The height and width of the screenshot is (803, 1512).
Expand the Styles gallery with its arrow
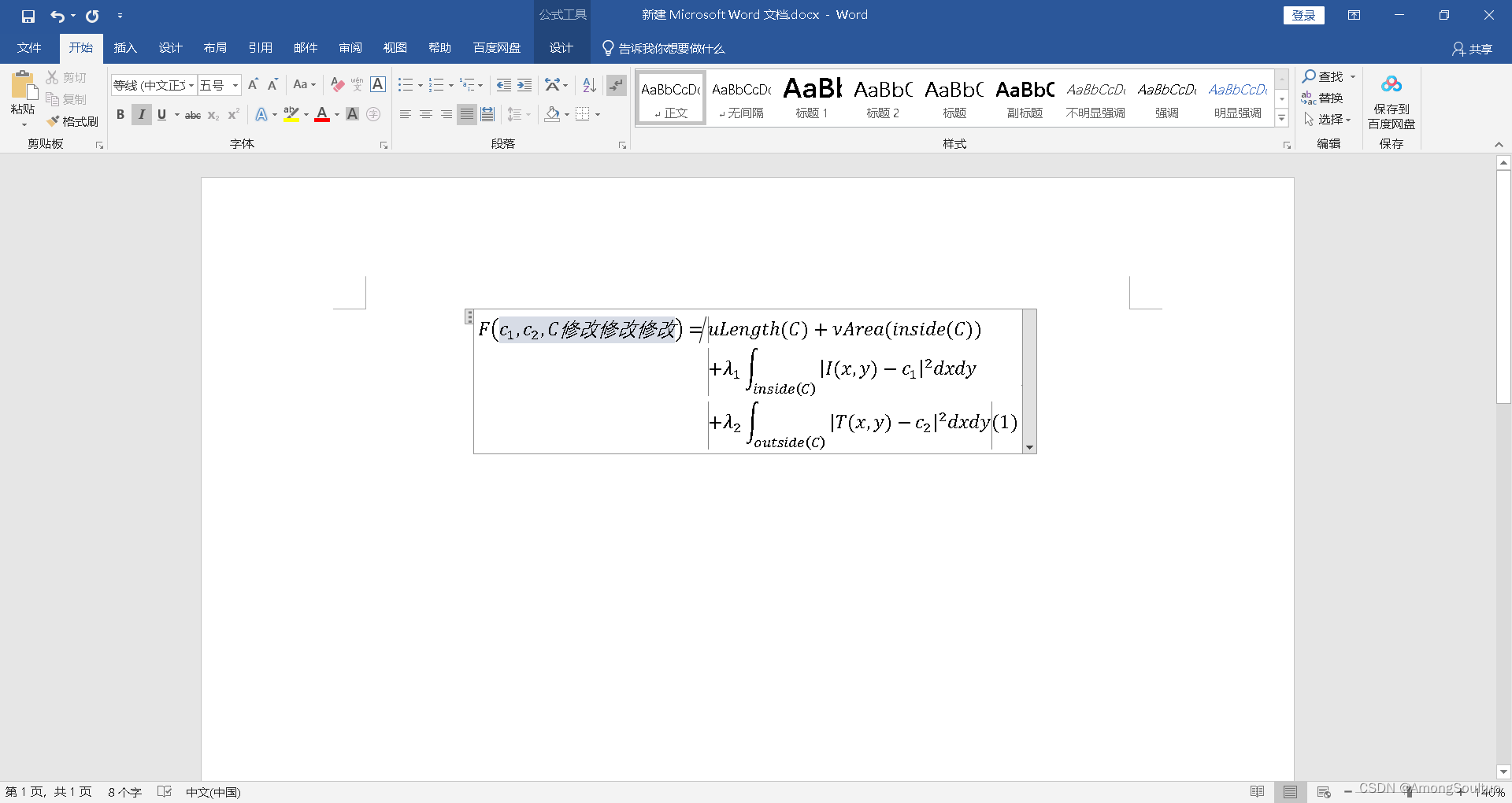1281,117
